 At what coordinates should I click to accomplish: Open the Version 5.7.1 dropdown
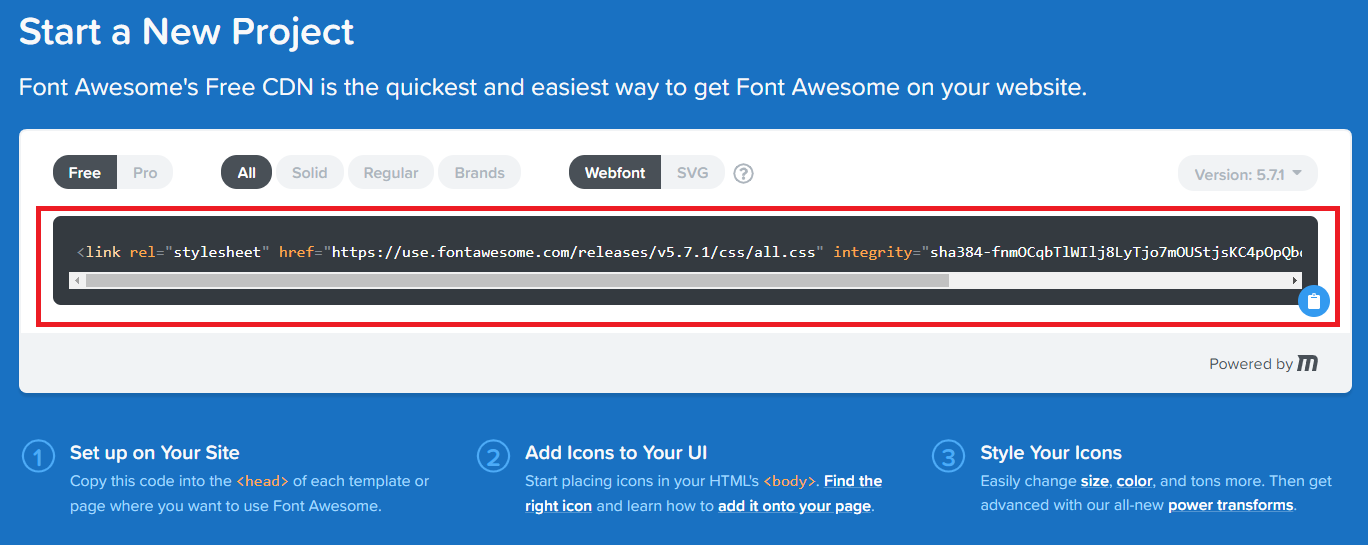pos(1248,174)
